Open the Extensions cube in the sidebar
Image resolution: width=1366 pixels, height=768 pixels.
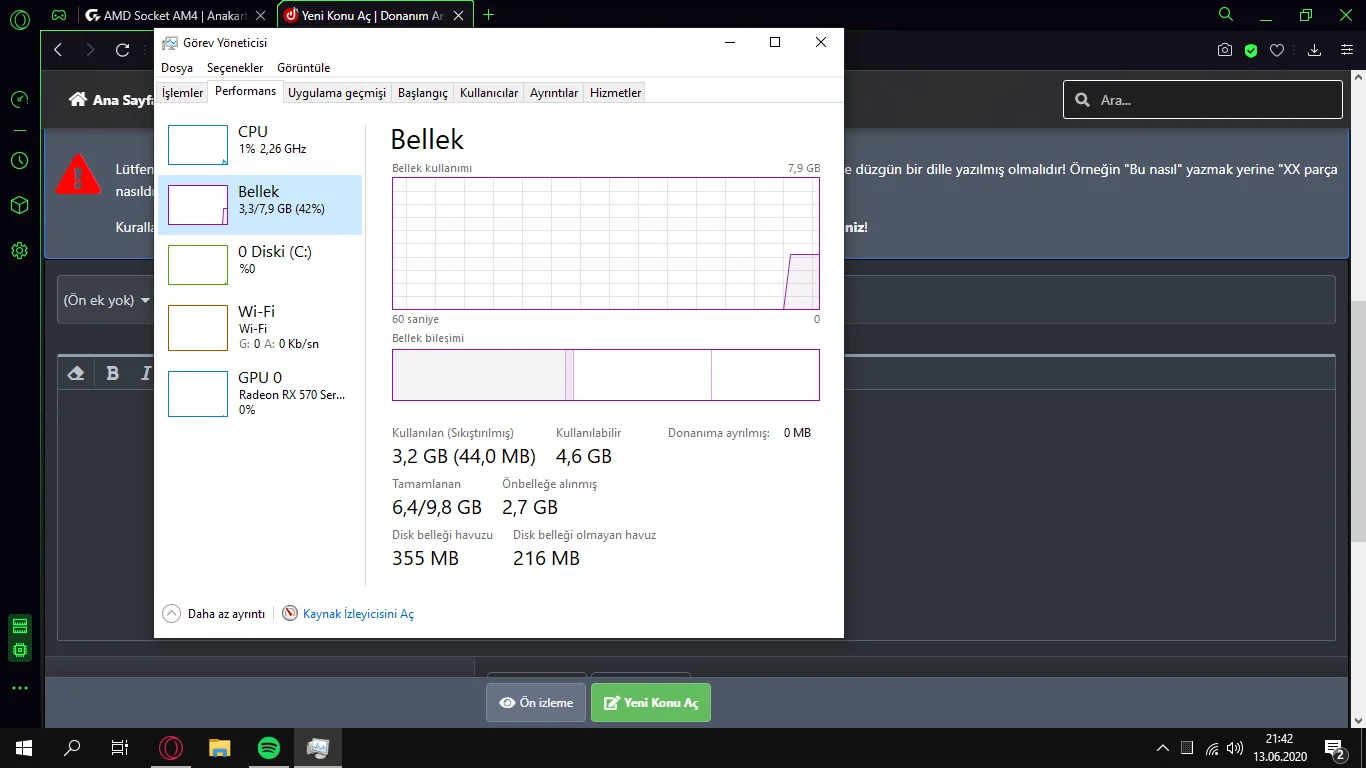click(19, 205)
